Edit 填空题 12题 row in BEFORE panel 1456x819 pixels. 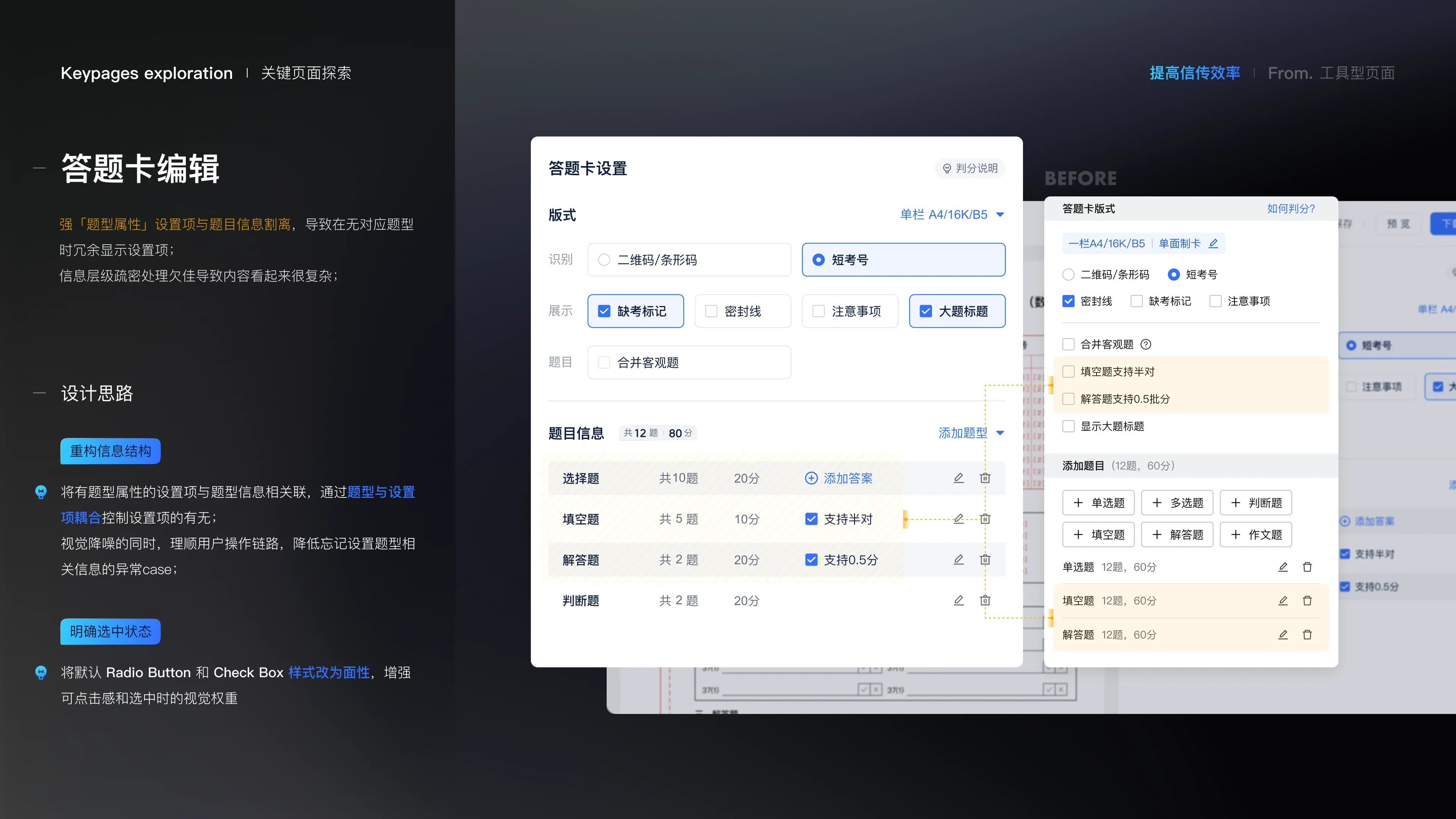(1283, 601)
